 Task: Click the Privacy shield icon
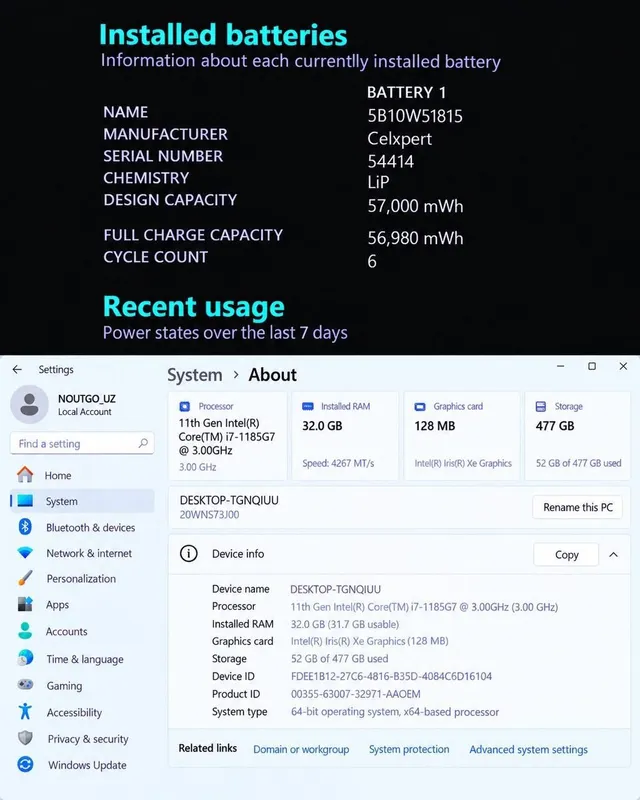pyautogui.click(x=25, y=738)
